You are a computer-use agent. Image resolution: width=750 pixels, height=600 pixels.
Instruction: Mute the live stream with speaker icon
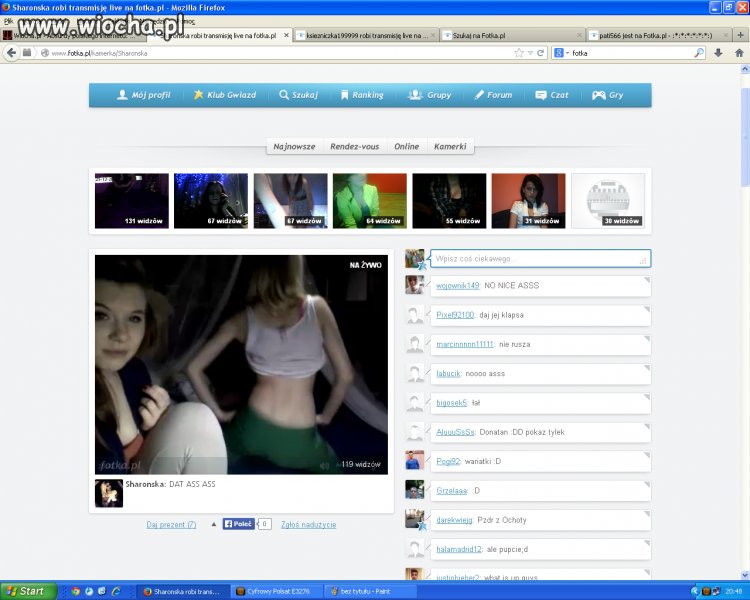(x=324, y=465)
